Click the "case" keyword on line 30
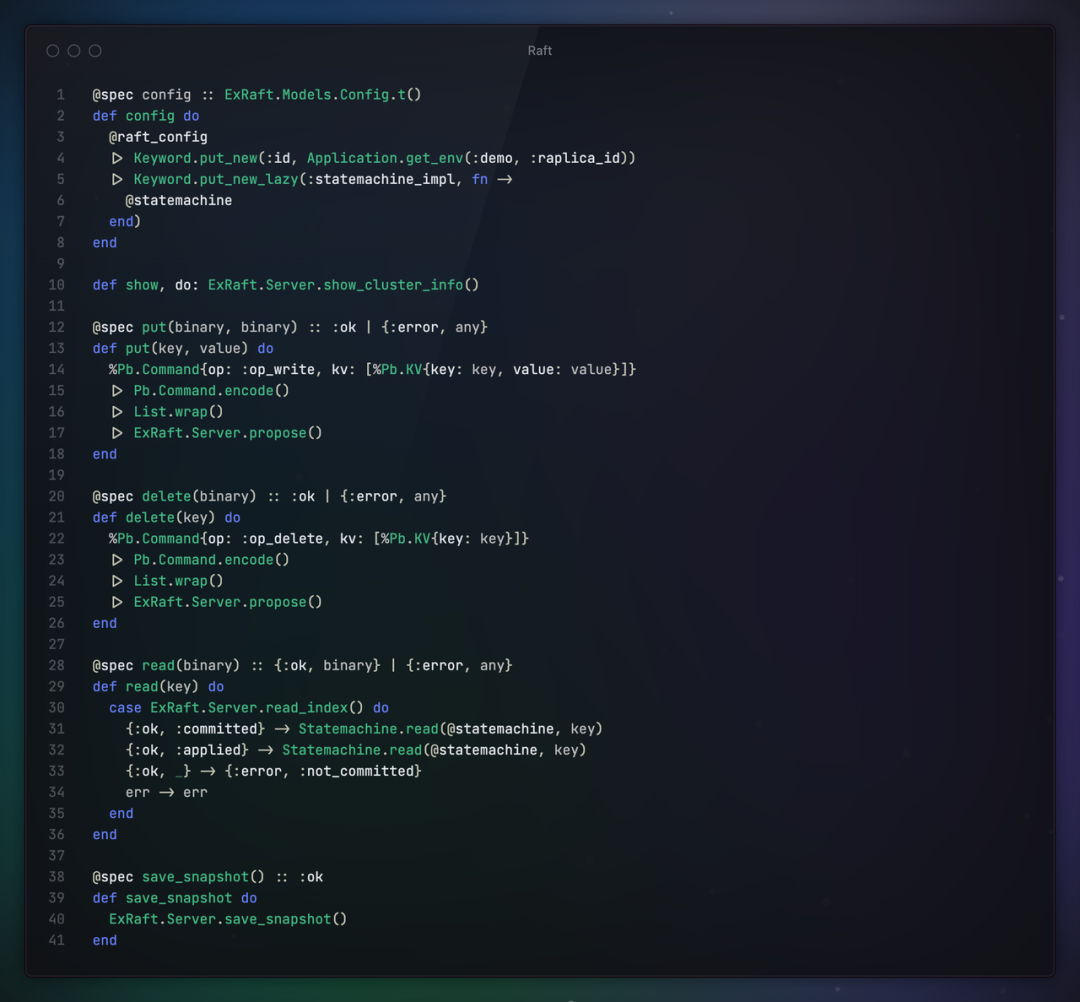This screenshot has width=1080, height=1002. [x=125, y=708]
